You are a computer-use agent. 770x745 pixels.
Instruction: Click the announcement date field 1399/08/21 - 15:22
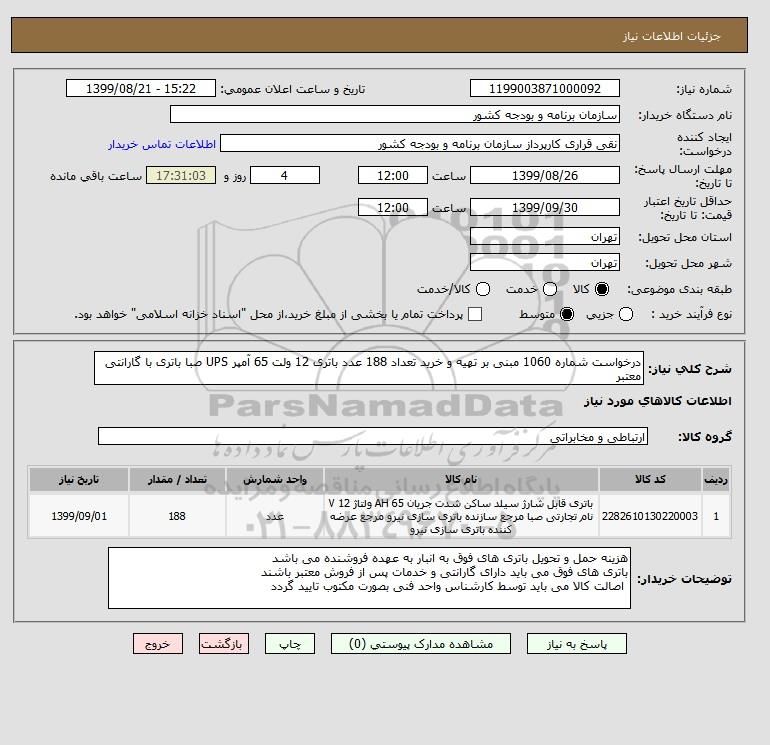(141, 88)
